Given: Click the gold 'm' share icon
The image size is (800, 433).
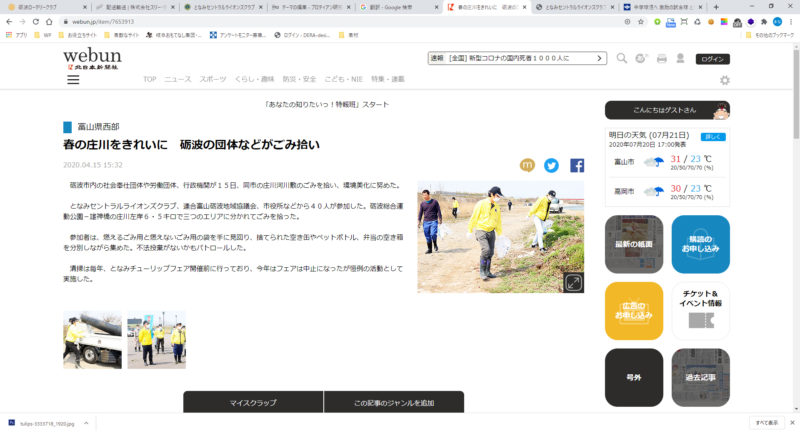Looking at the screenshot, I should (x=527, y=165).
